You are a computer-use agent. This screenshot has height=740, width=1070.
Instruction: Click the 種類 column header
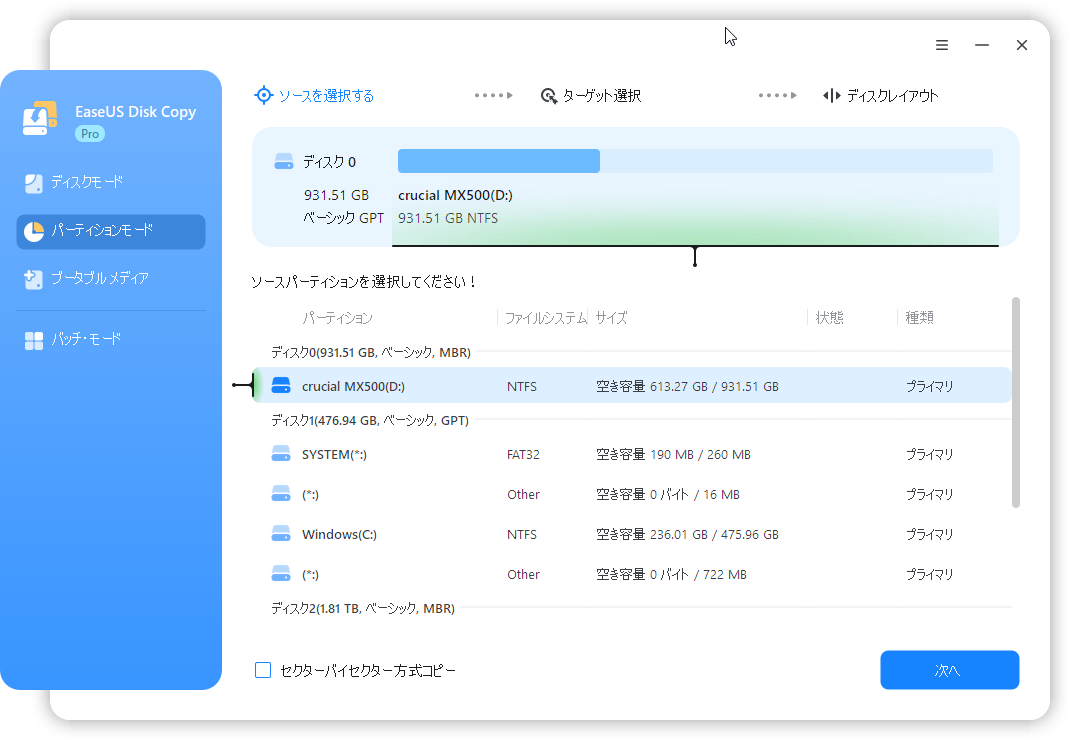(x=919, y=318)
